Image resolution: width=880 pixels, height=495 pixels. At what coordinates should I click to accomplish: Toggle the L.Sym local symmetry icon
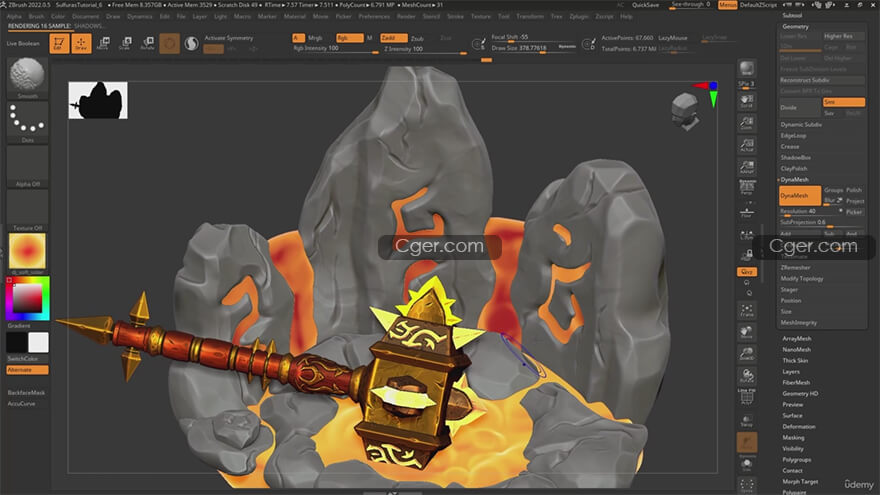746,235
